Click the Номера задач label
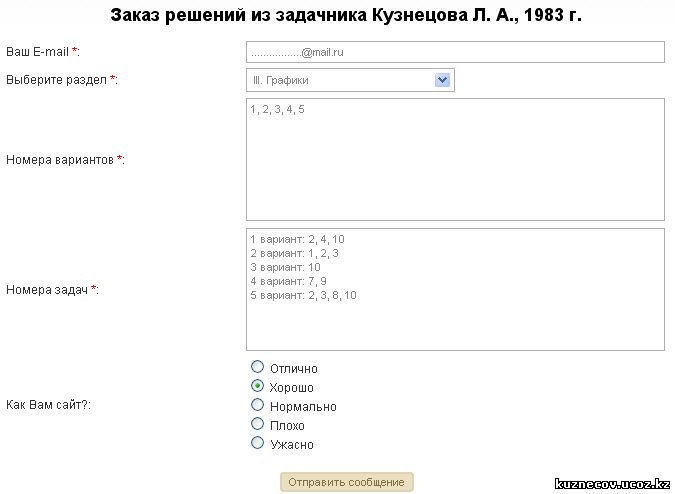The image size is (675, 494). (x=52, y=290)
